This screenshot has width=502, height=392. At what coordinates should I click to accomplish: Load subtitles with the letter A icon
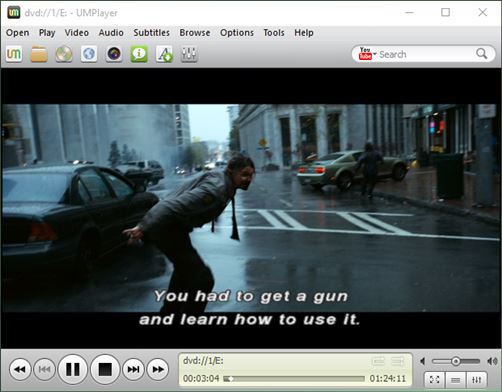(164, 54)
